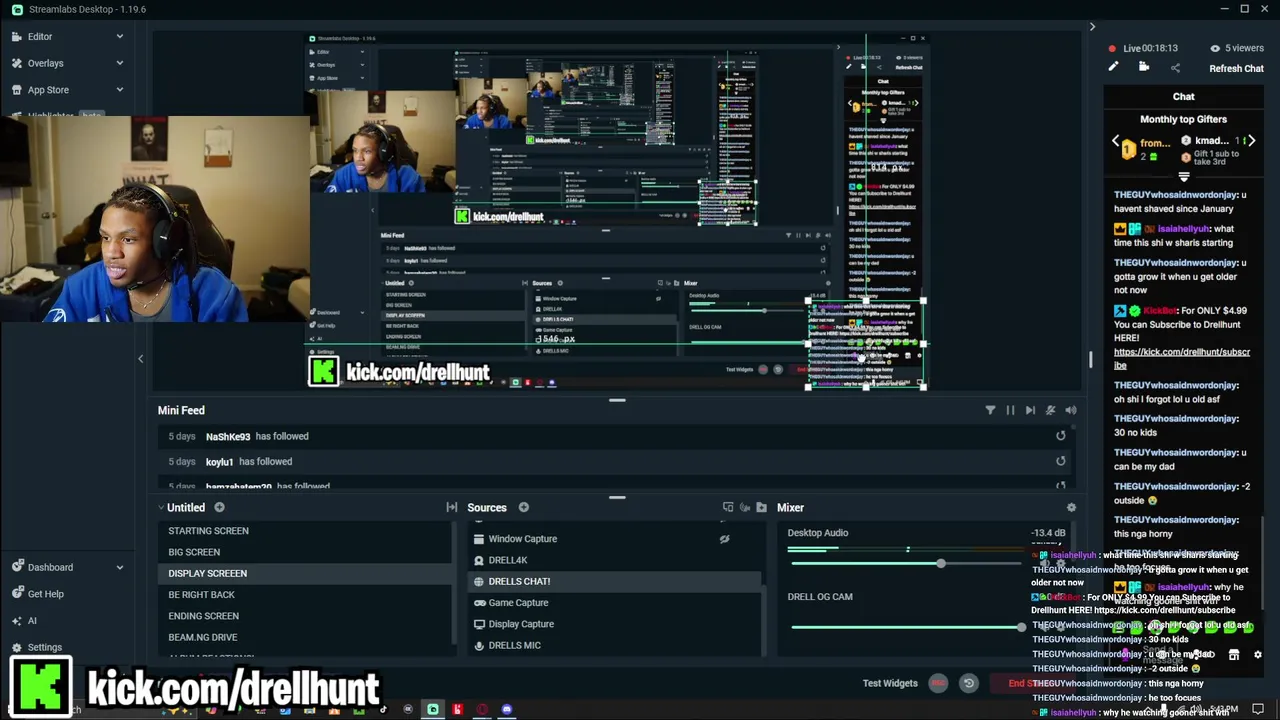Screen dimensions: 1280x720
Task: Select the BE RIGHT BACK scene
Action: (305, 595)
